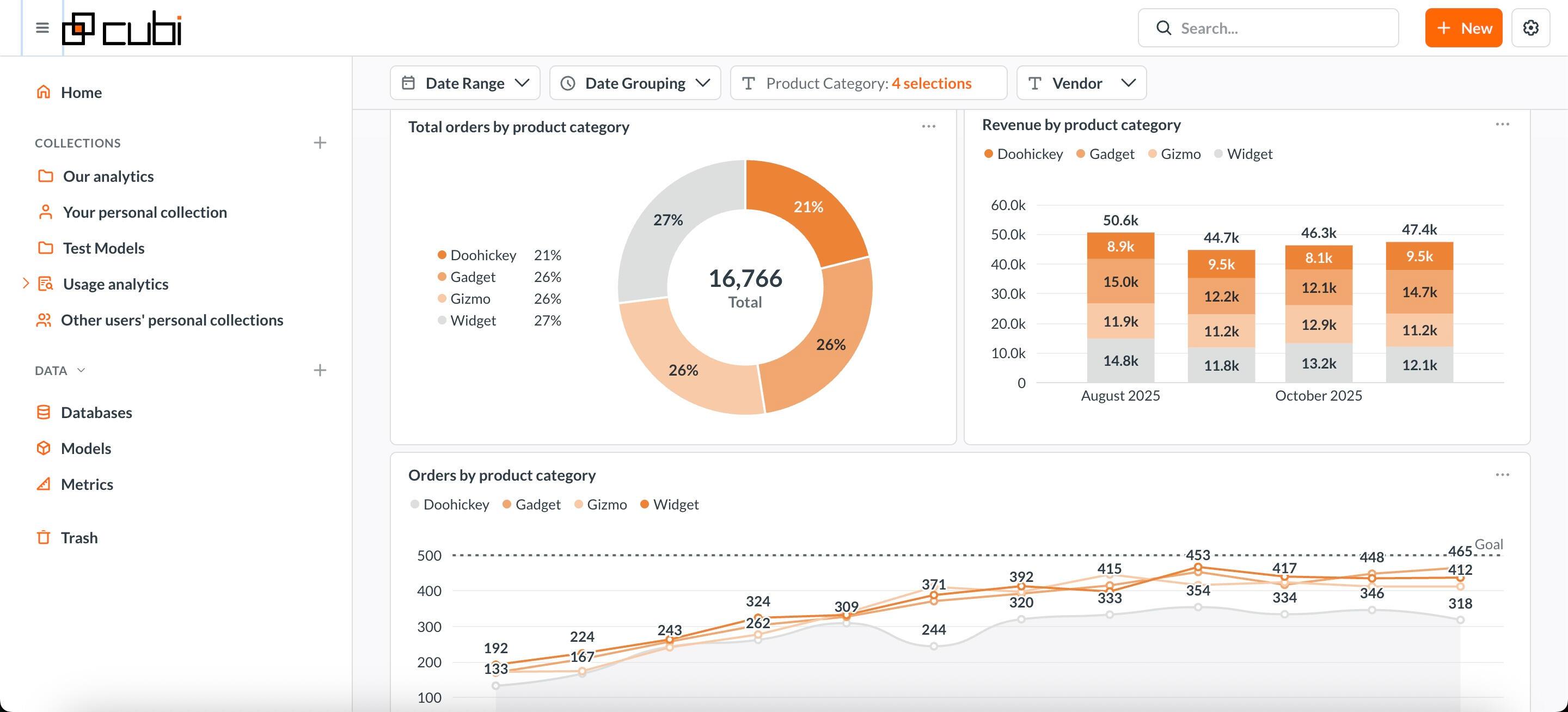Toggle Gizmo series in Revenue chart legend
Screen dimensions: 1568x712
(1180, 154)
